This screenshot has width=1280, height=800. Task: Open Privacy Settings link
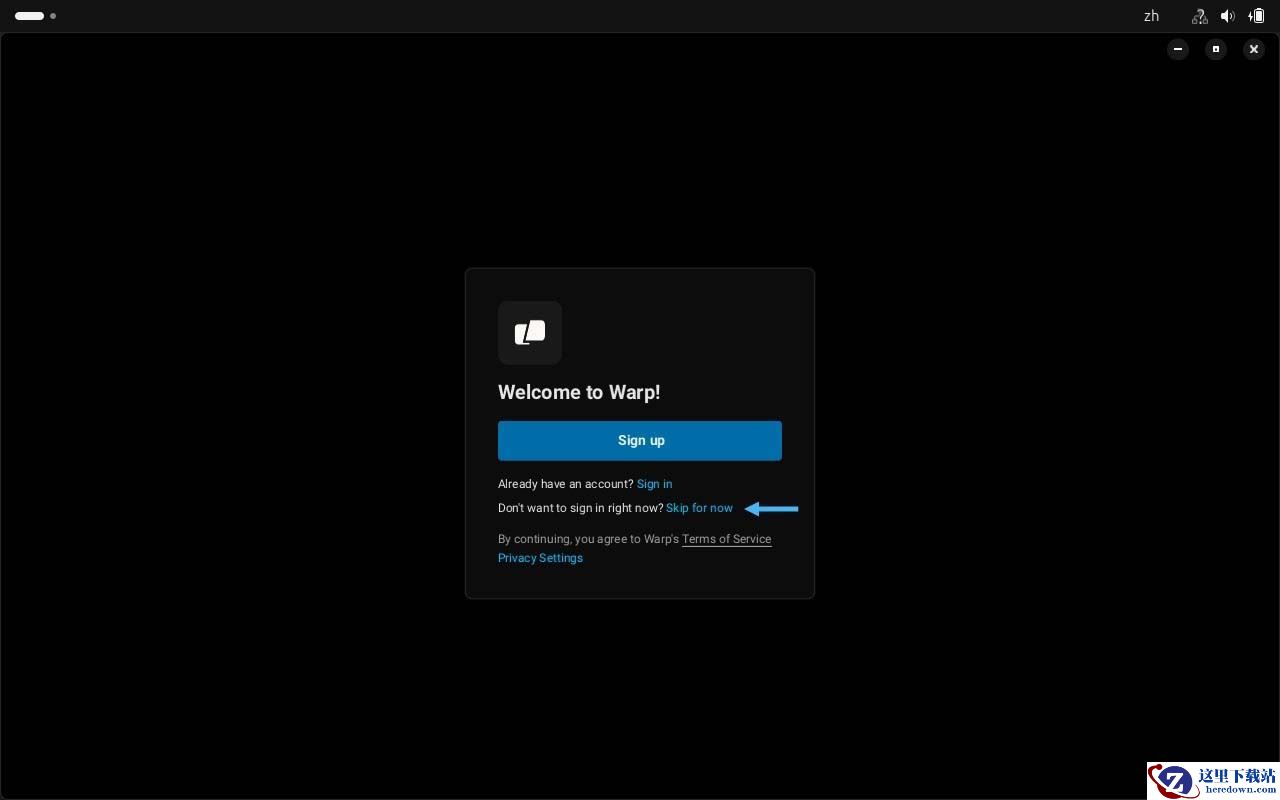540,558
